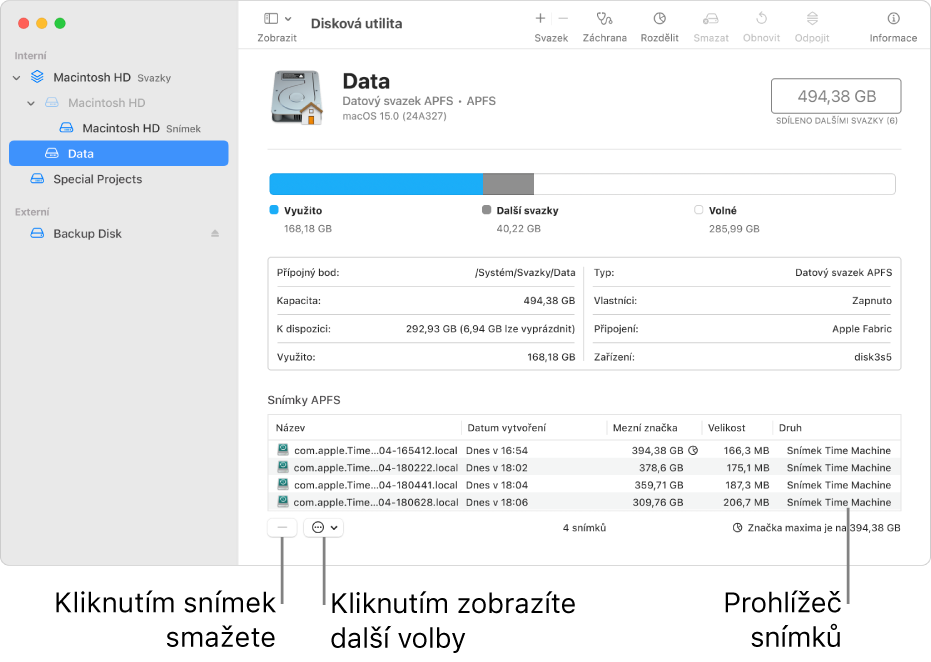Collapse Macintosh HD Svazky container
This screenshot has width=931, height=662.
click(x=17, y=78)
